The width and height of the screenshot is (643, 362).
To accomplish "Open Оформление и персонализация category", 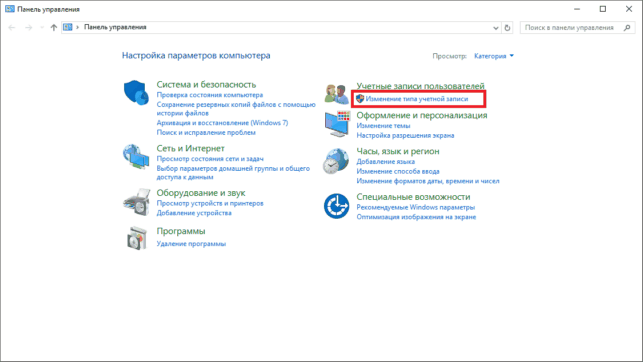I will point(422,115).
